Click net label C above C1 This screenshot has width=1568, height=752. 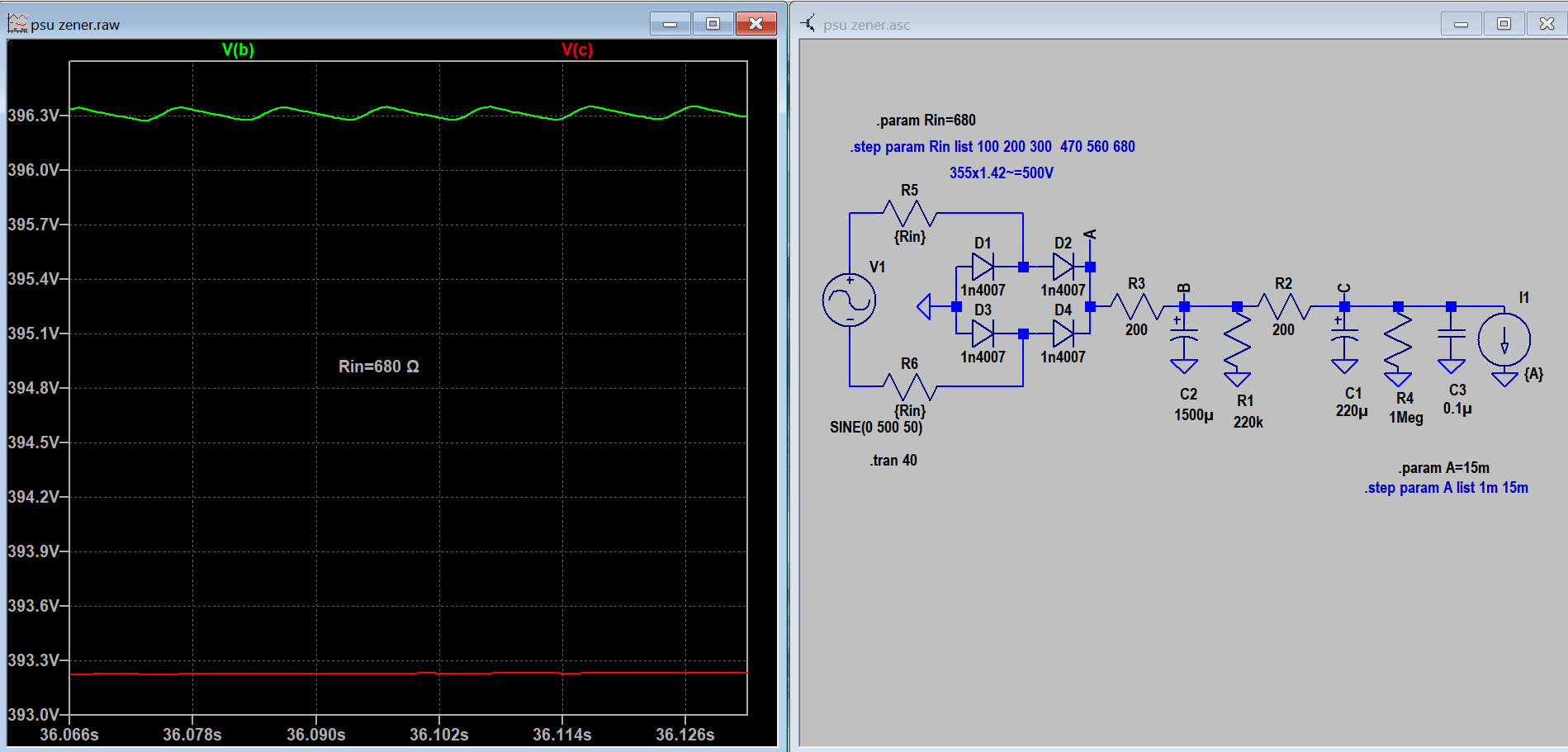1343,288
